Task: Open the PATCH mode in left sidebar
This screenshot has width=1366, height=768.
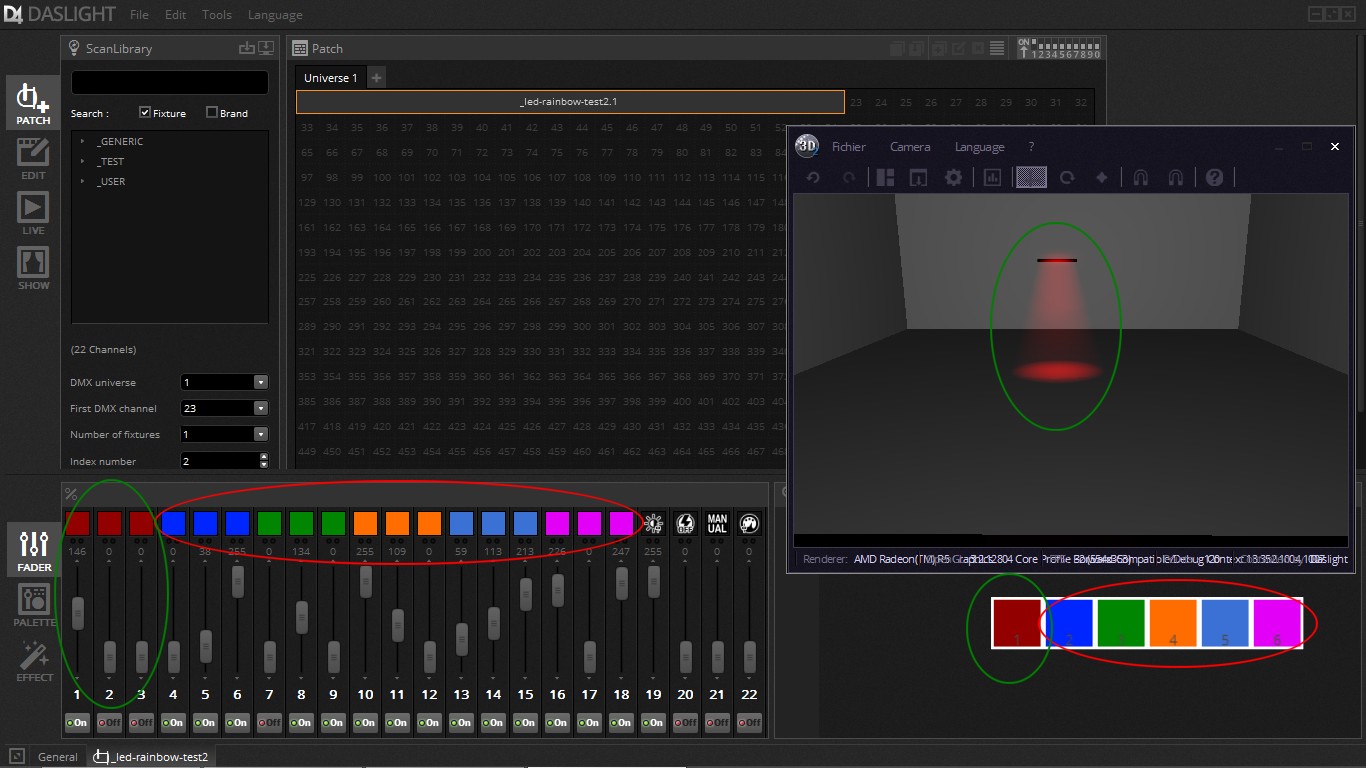Action: [x=33, y=104]
